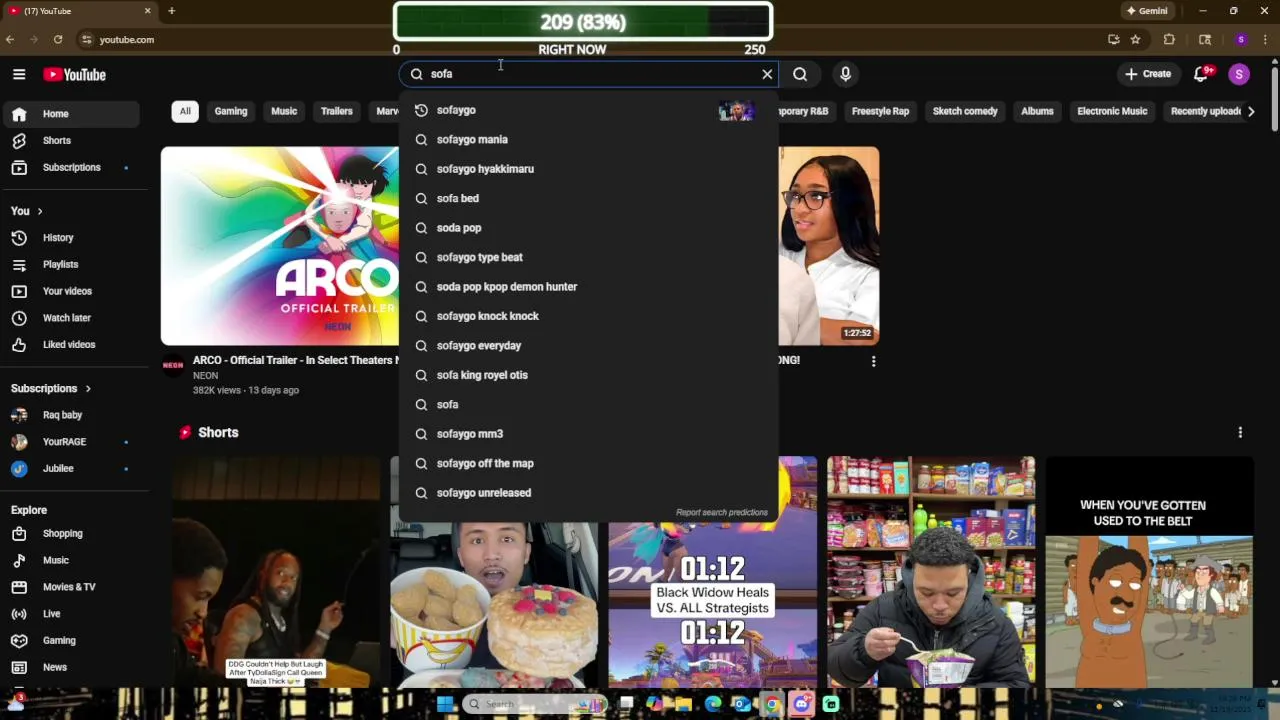Open Jubilee subscription channel
1280x720 pixels.
tap(70, 468)
